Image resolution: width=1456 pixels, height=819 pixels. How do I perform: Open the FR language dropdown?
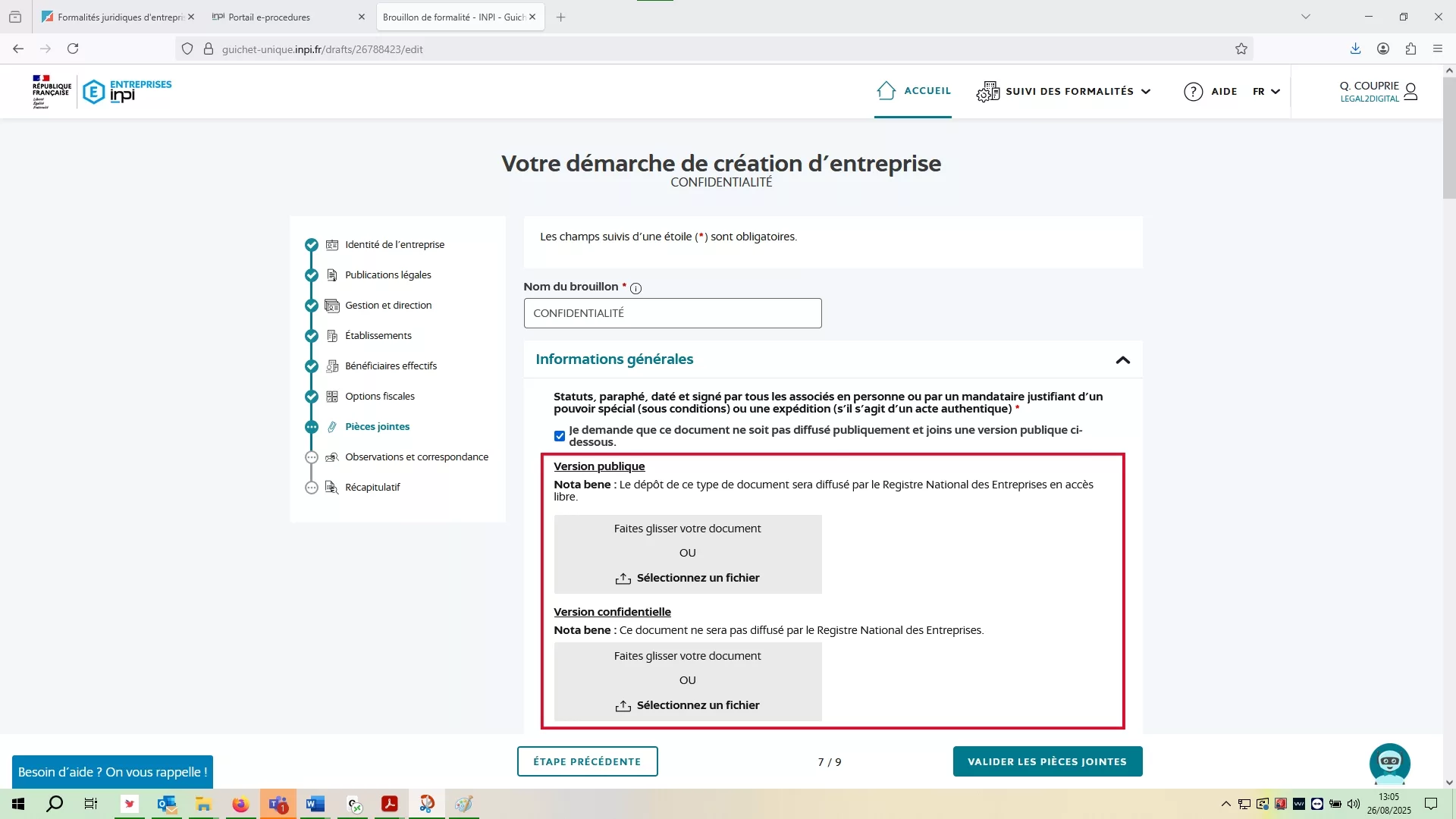(x=1266, y=92)
